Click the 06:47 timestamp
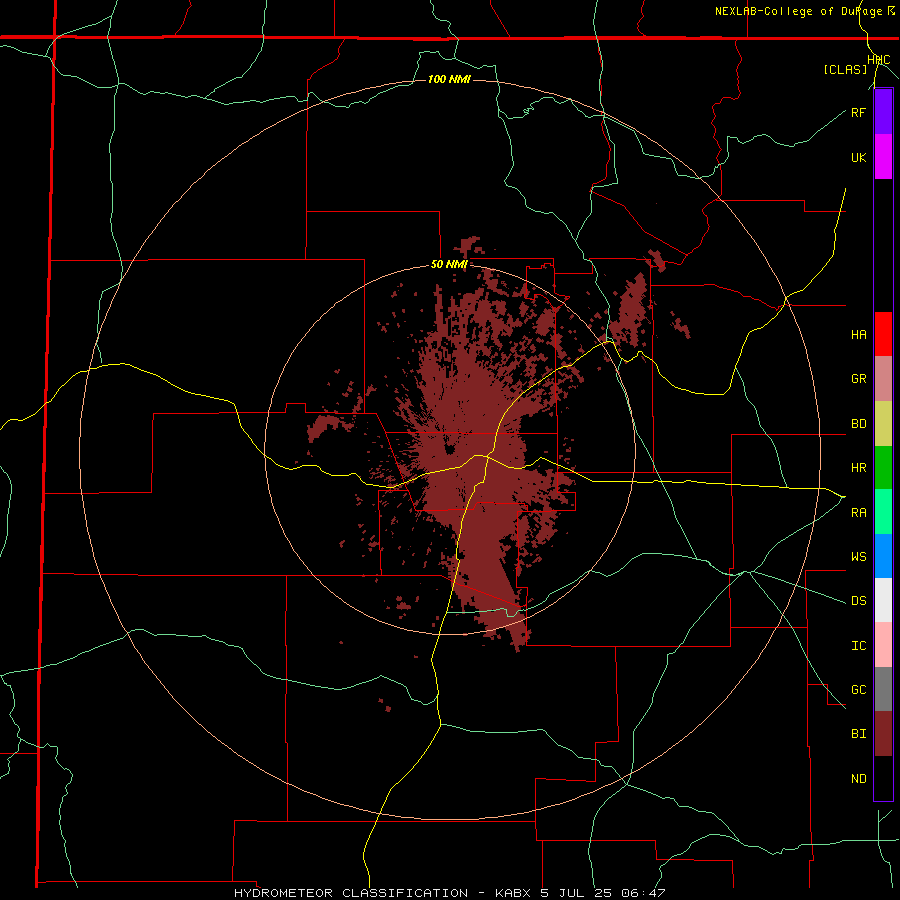 point(643,893)
